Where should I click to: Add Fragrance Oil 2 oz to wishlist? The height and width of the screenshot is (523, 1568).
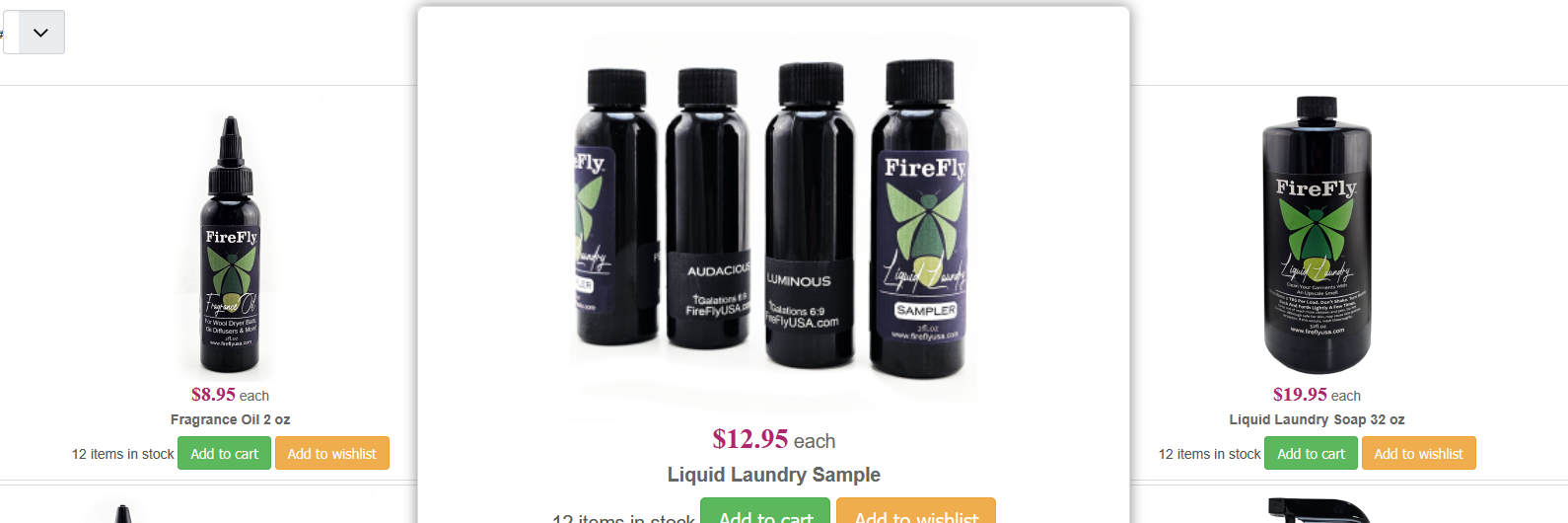click(x=332, y=454)
